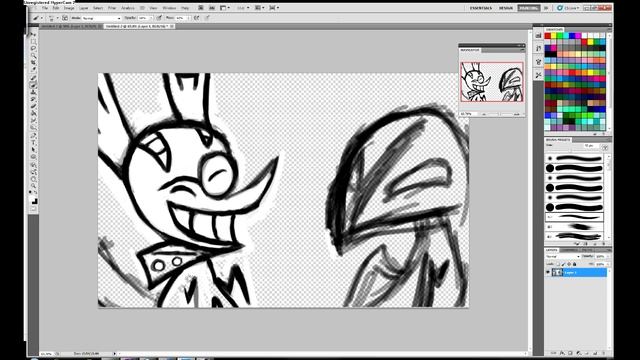The image size is (640, 360).
Task: Launch Bridge from the application bar
Action: pyautogui.click(x=201, y=8)
